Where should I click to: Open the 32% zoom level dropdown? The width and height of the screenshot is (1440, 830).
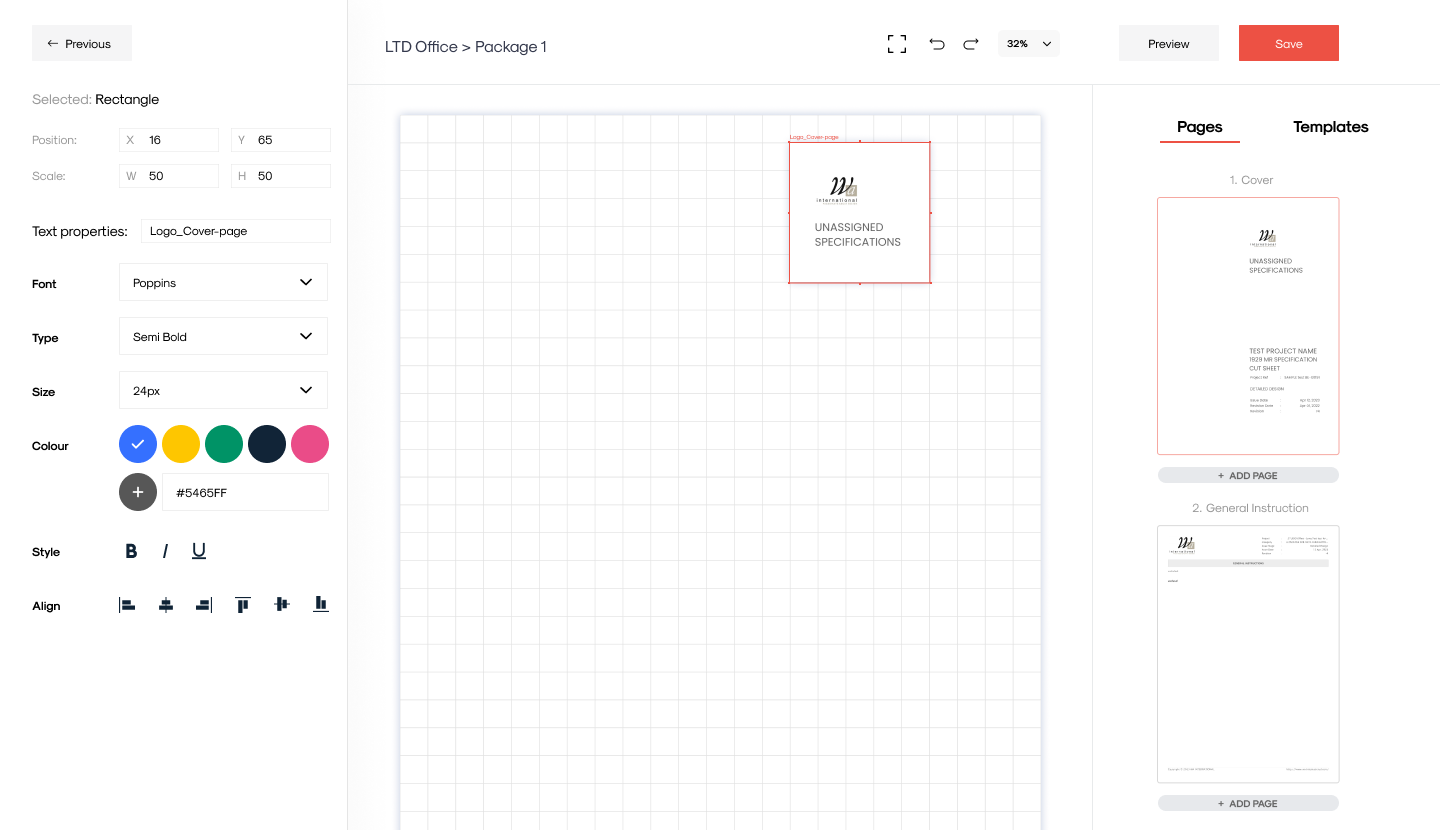(1028, 43)
